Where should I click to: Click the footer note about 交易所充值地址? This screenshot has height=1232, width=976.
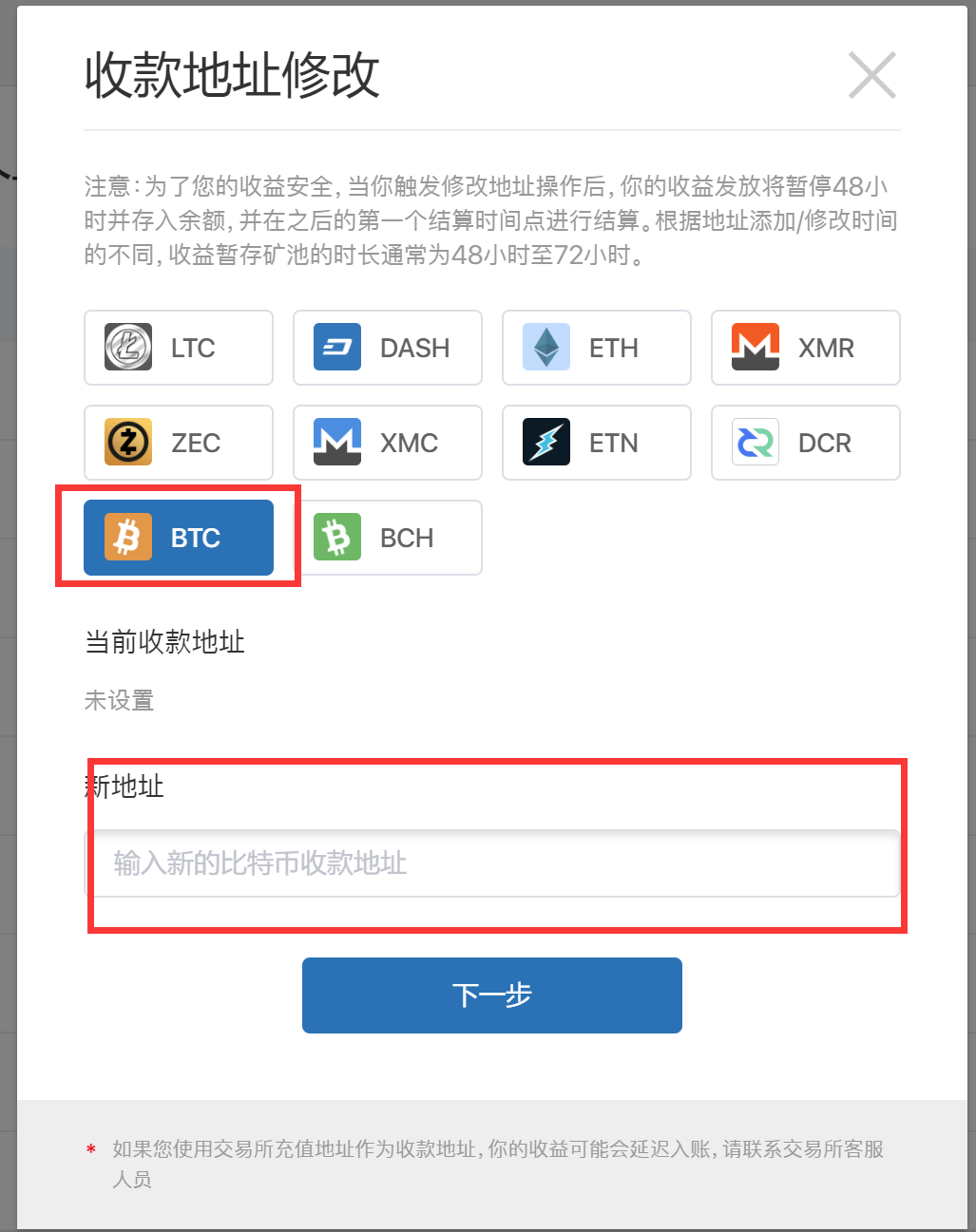tap(499, 1164)
